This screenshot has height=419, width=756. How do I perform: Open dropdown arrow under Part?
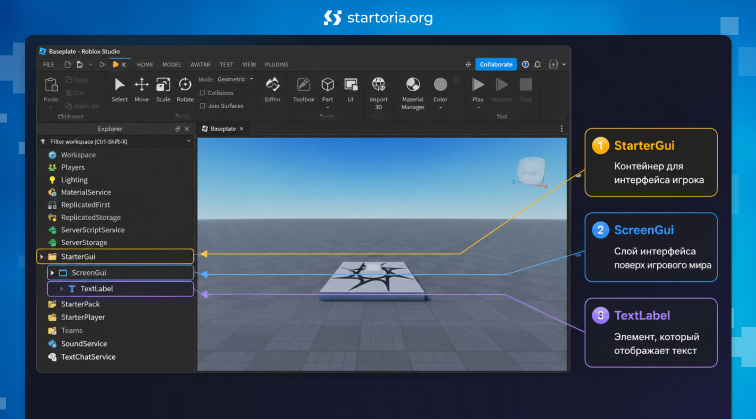327,108
